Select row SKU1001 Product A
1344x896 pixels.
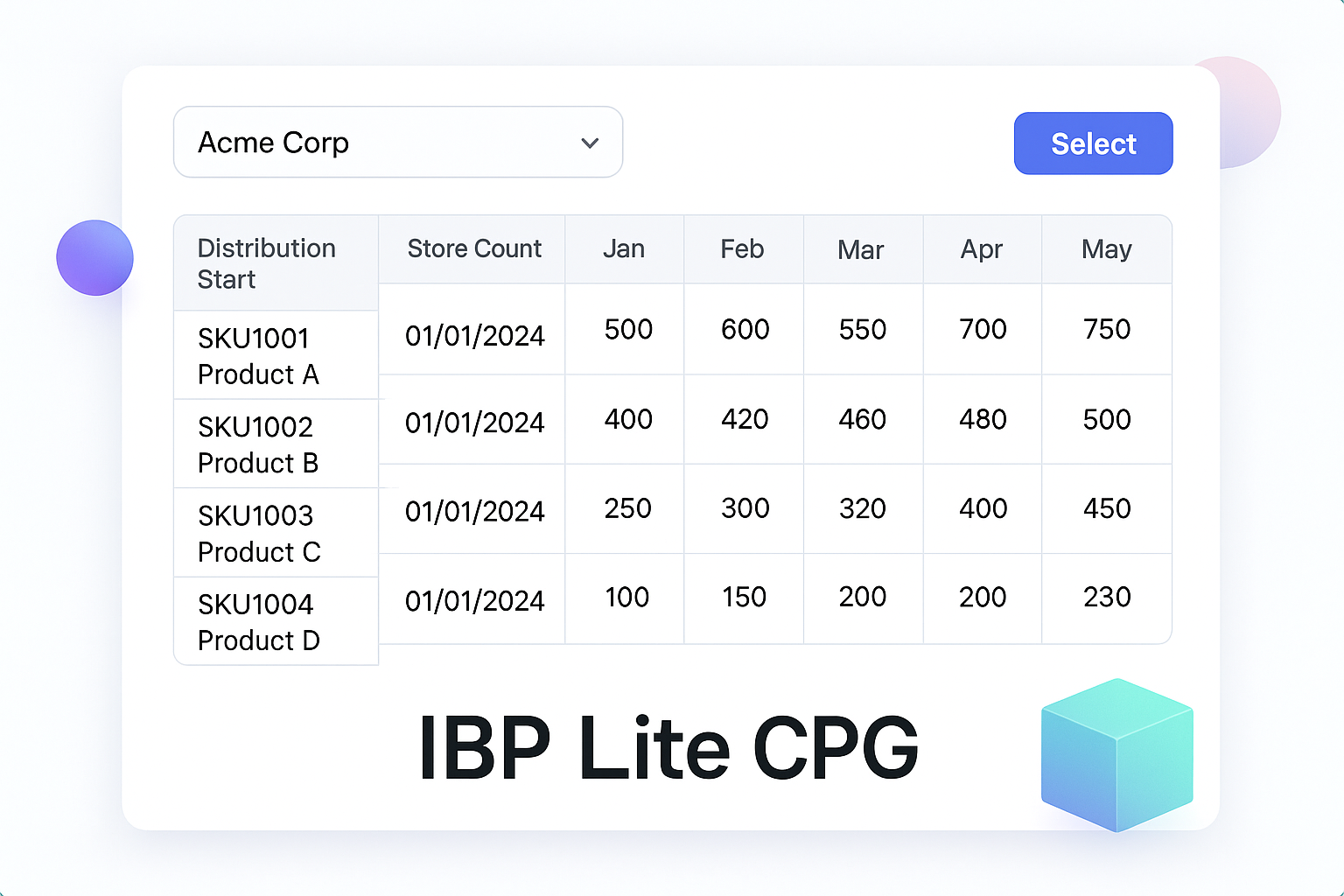258,356
